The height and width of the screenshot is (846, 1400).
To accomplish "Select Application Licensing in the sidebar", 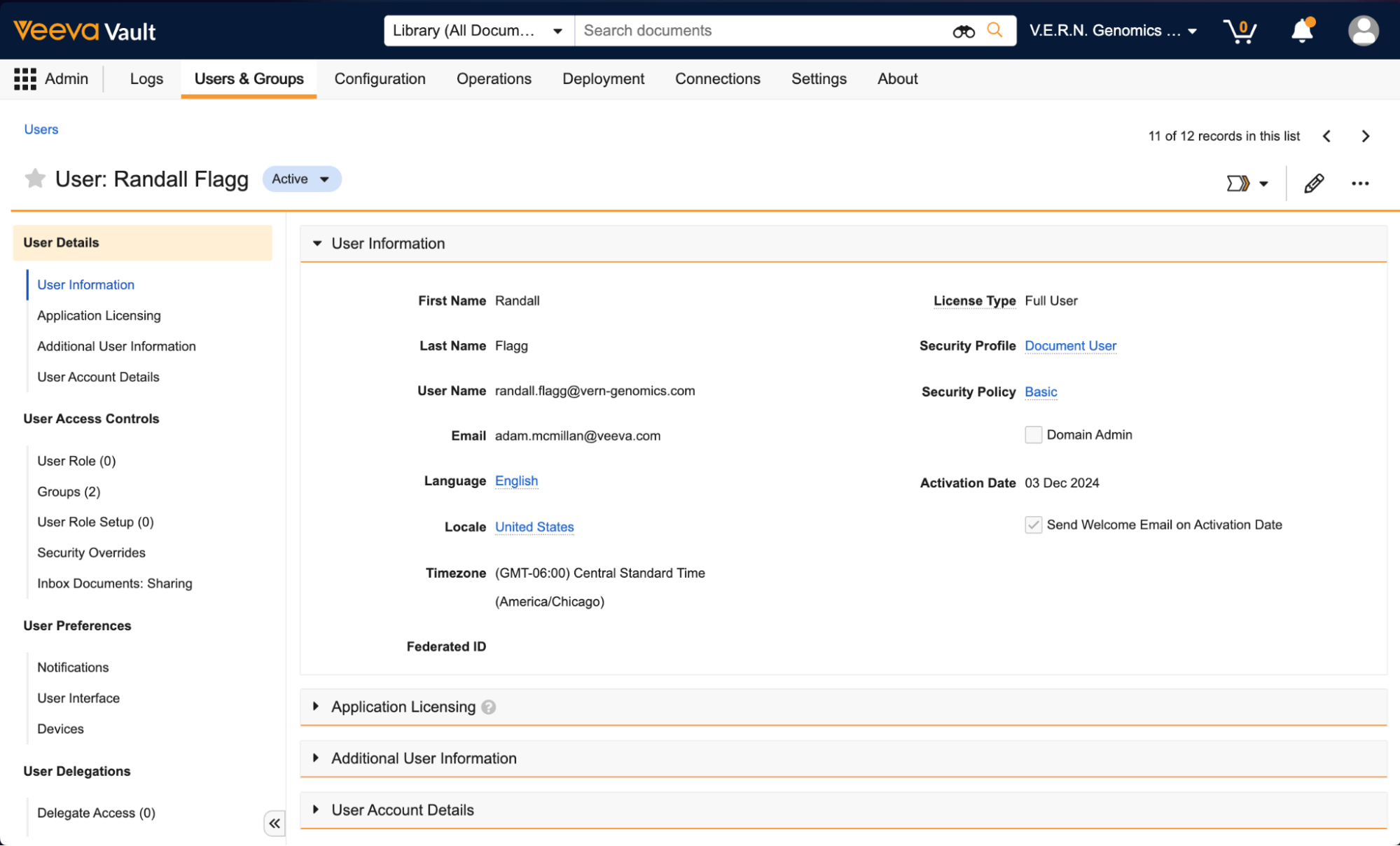I will [x=99, y=316].
